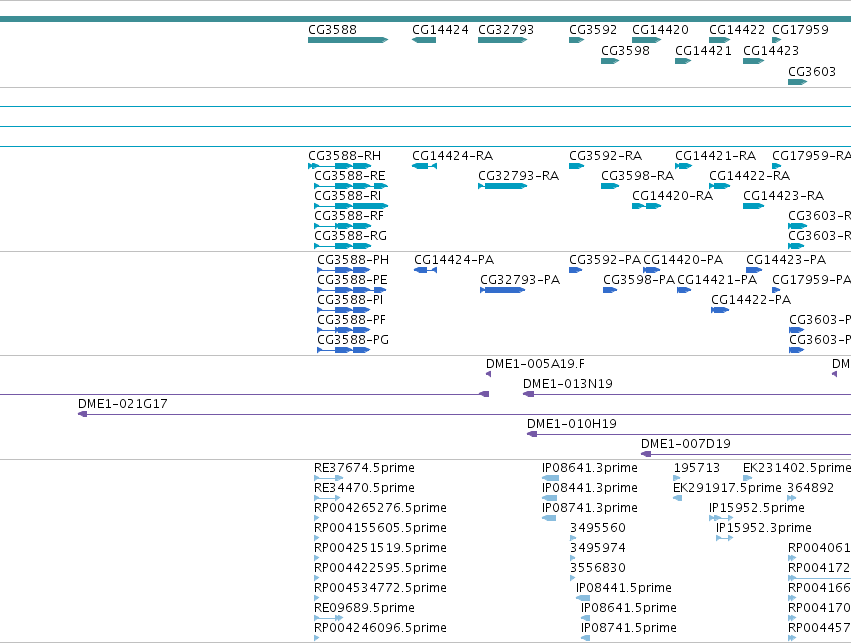Click EST IP08441.3prime
The image size is (851, 643).
click(x=589, y=488)
